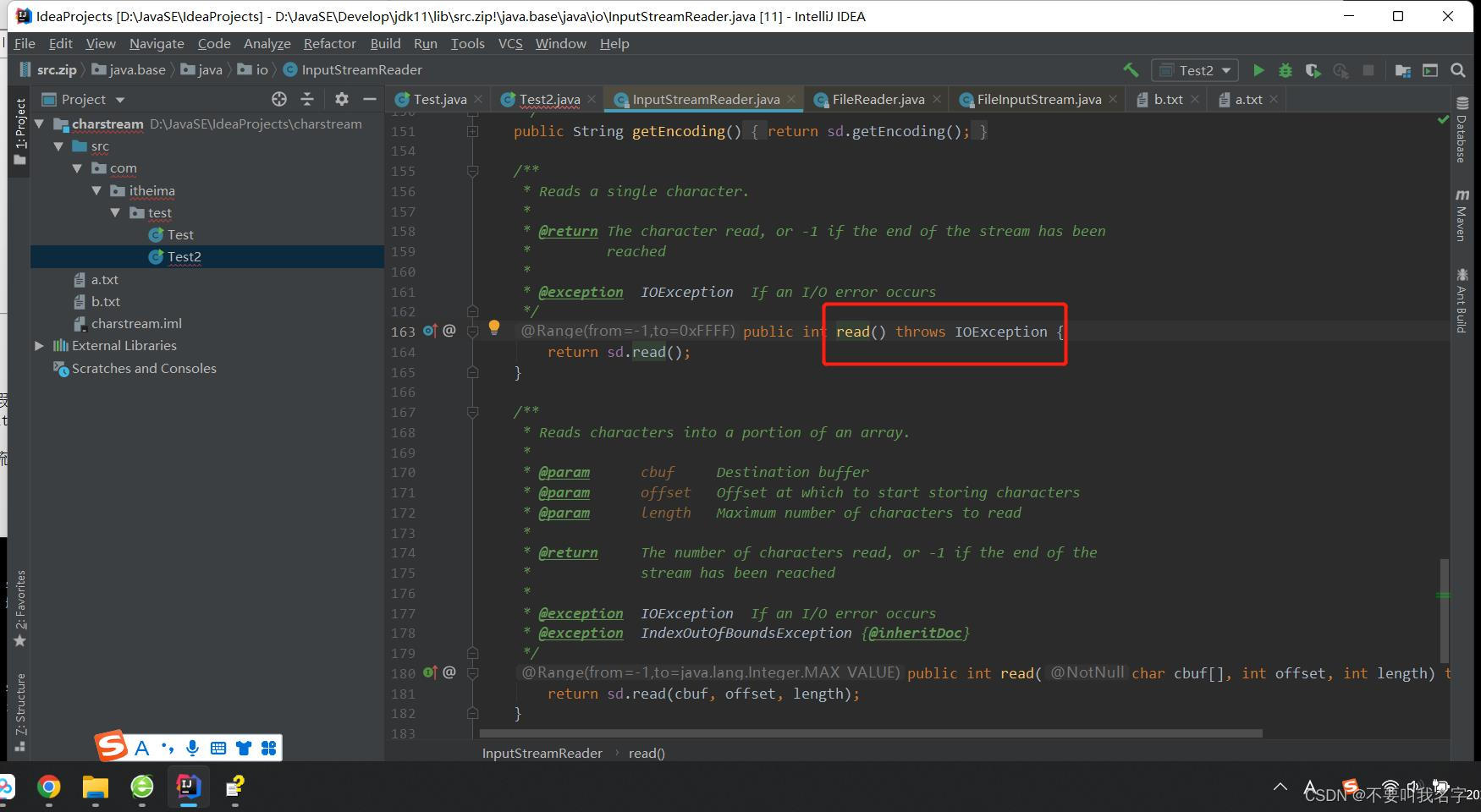Image resolution: width=1481 pixels, height=812 pixels.
Task: Expand External Libraries node
Action: pos(39,346)
